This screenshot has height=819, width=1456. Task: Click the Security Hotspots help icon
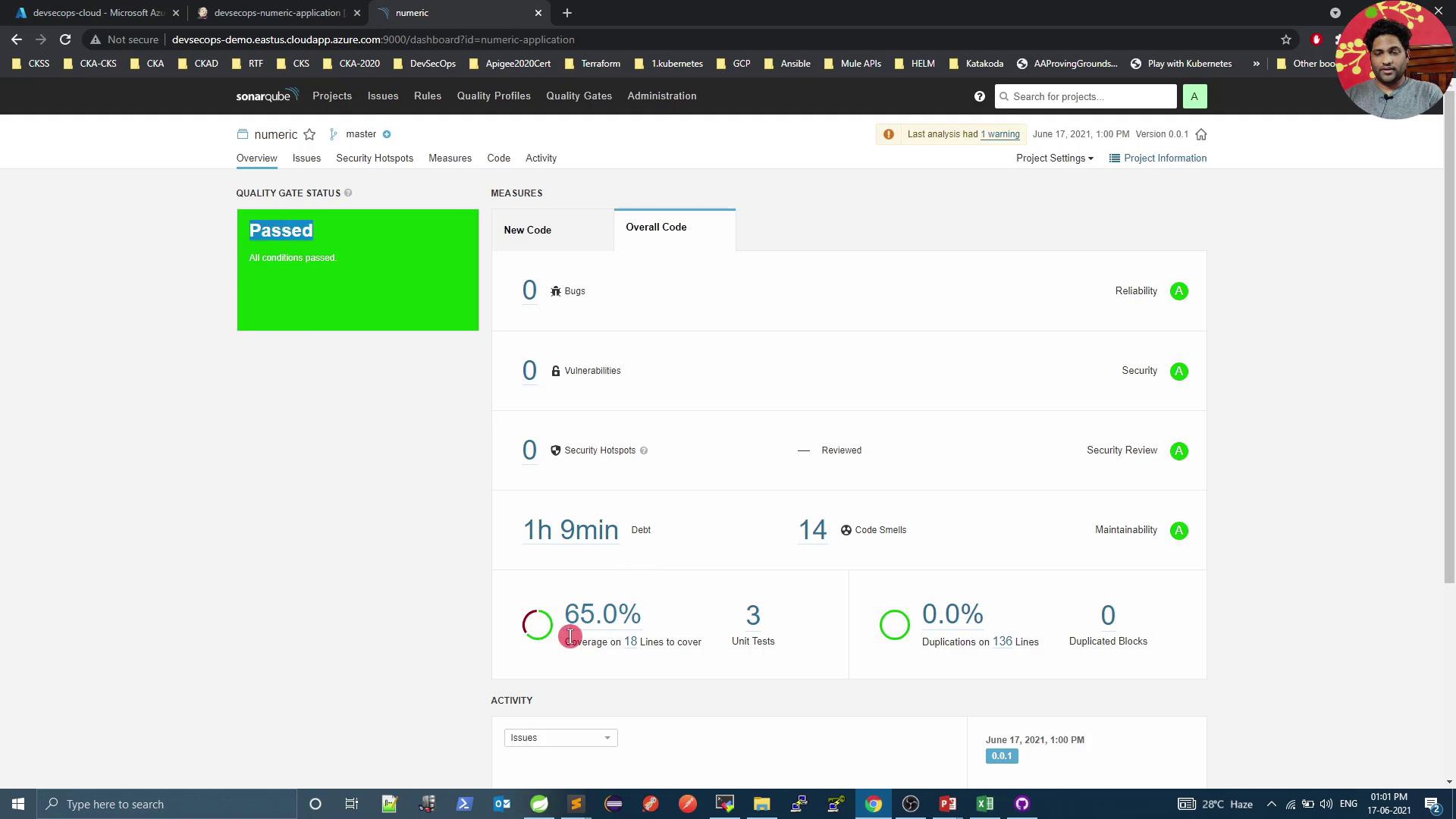tap(644, 450)
